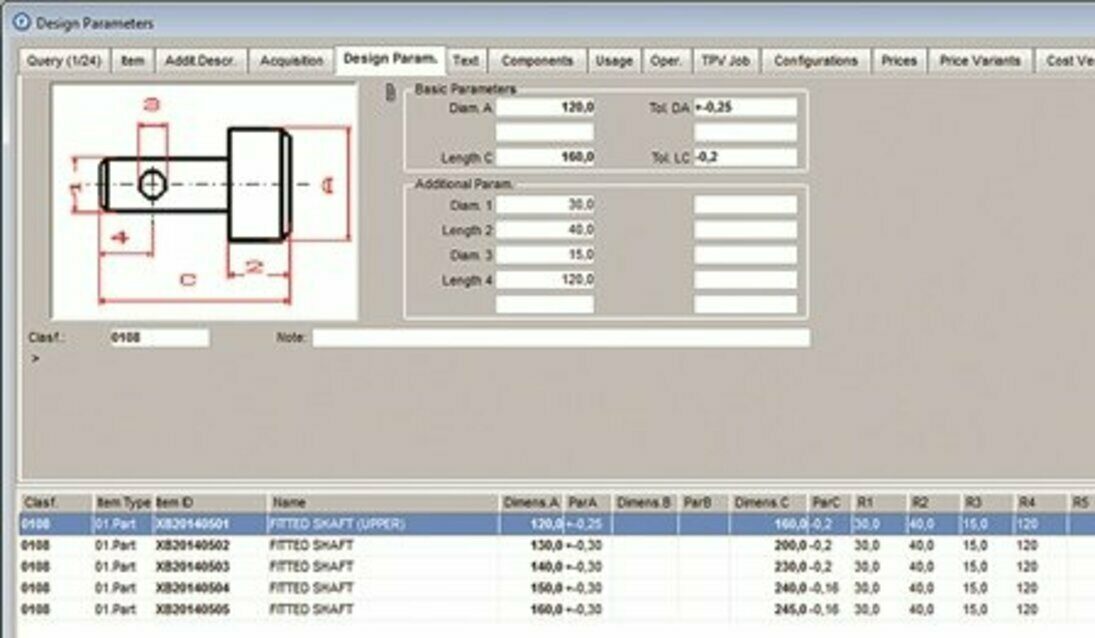
Task: Click the Length C value field
Action: [x=545, y=158]
